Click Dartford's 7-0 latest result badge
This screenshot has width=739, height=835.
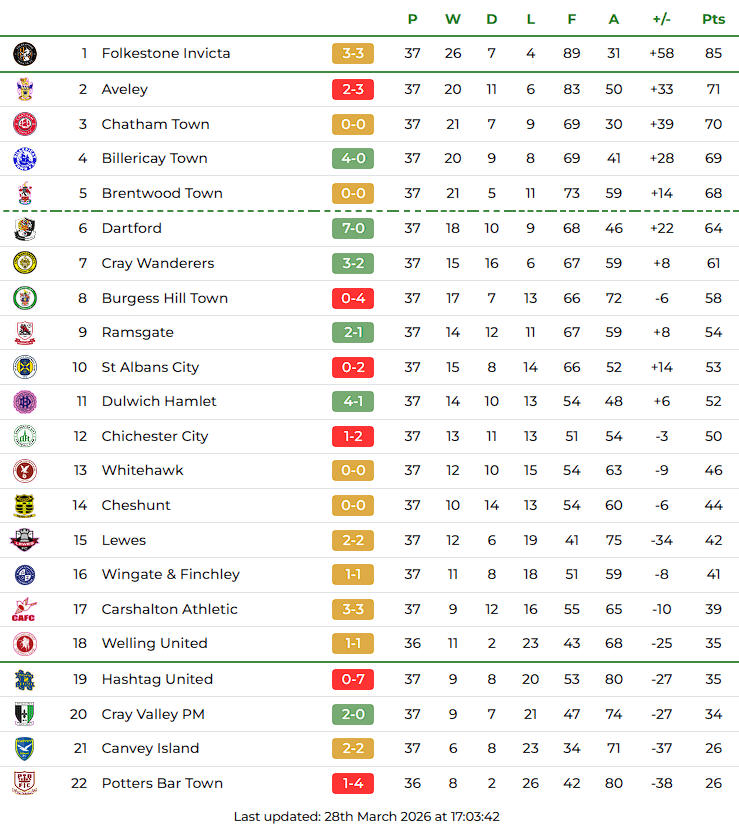[x=353, y=229]
